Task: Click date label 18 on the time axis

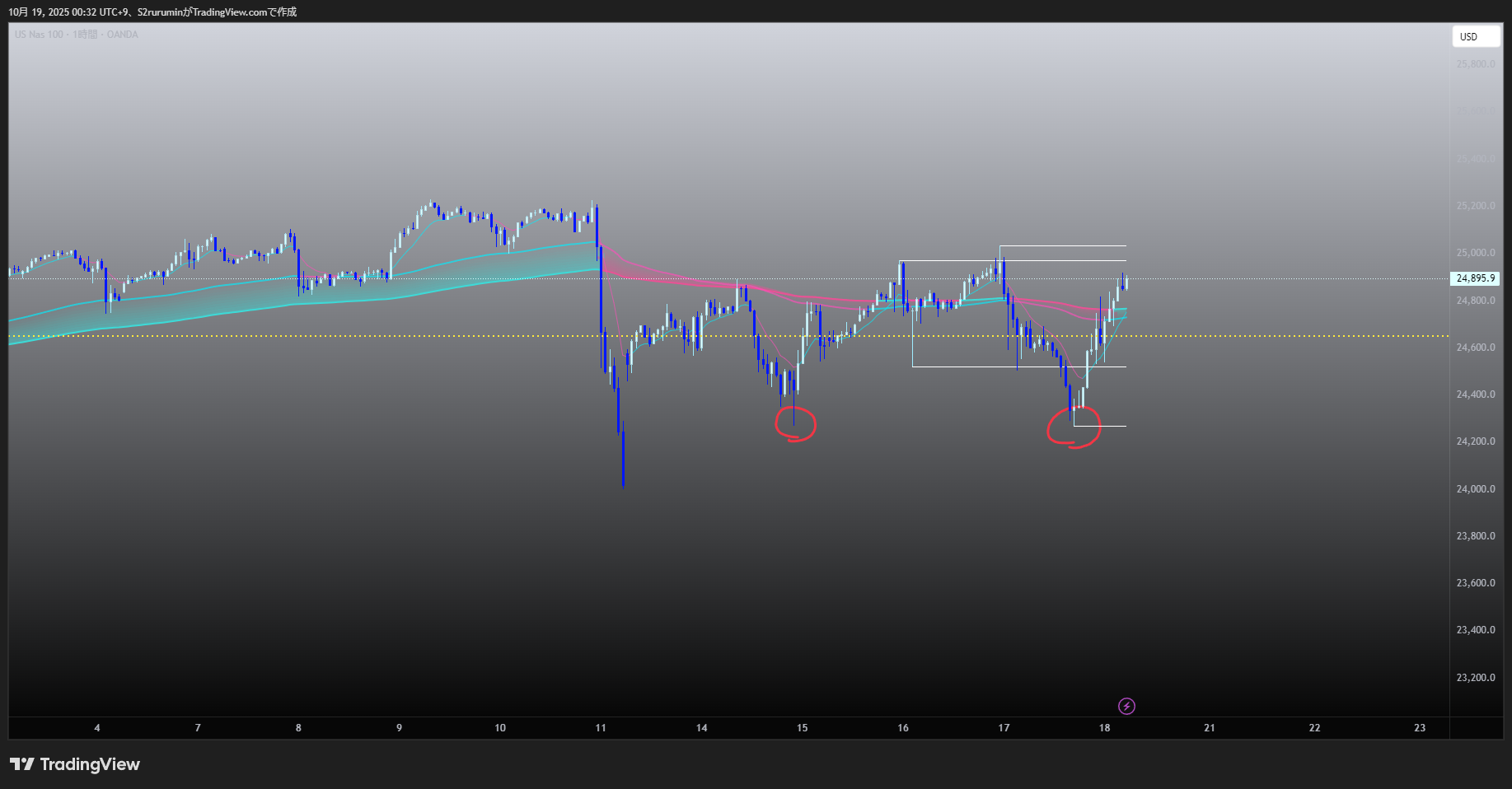Action: pos(1104,728)
